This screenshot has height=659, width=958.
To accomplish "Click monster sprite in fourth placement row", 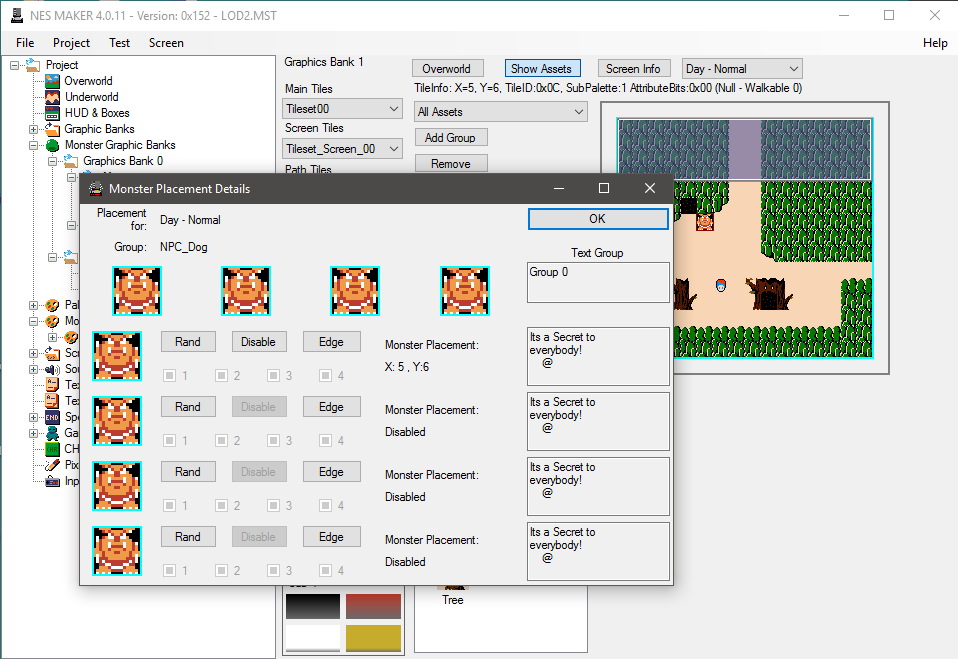I will (117, 551).
